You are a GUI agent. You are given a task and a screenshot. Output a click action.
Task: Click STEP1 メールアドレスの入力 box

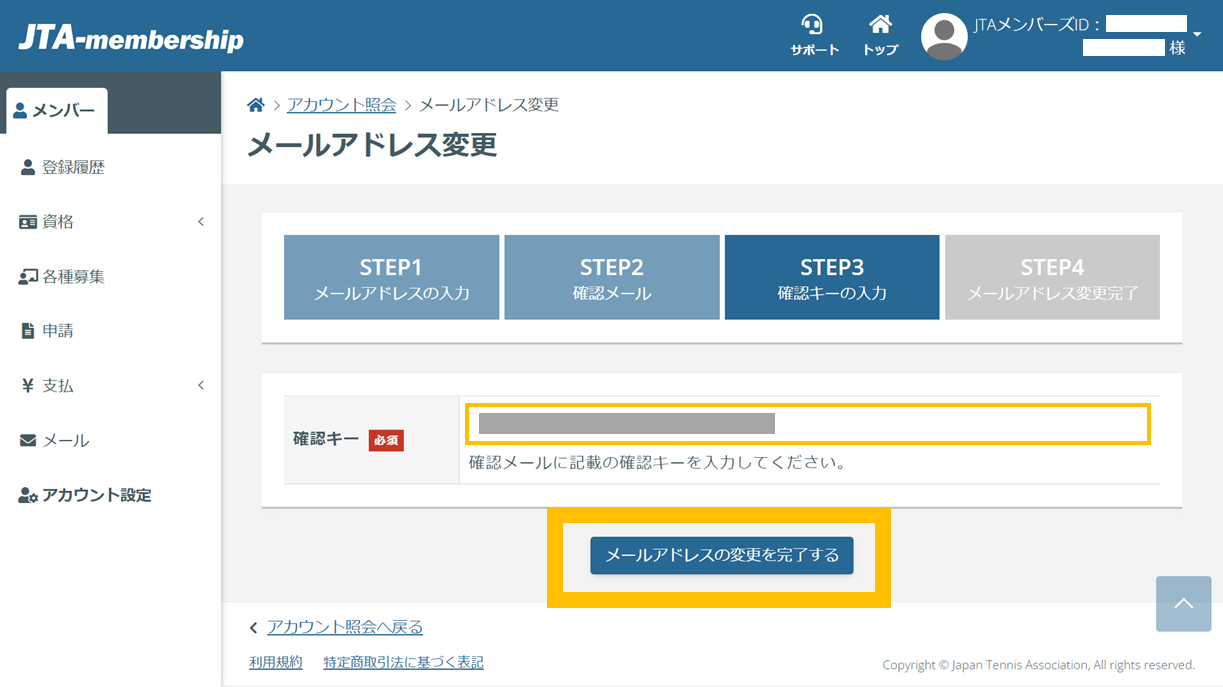(x=391, y=278)
